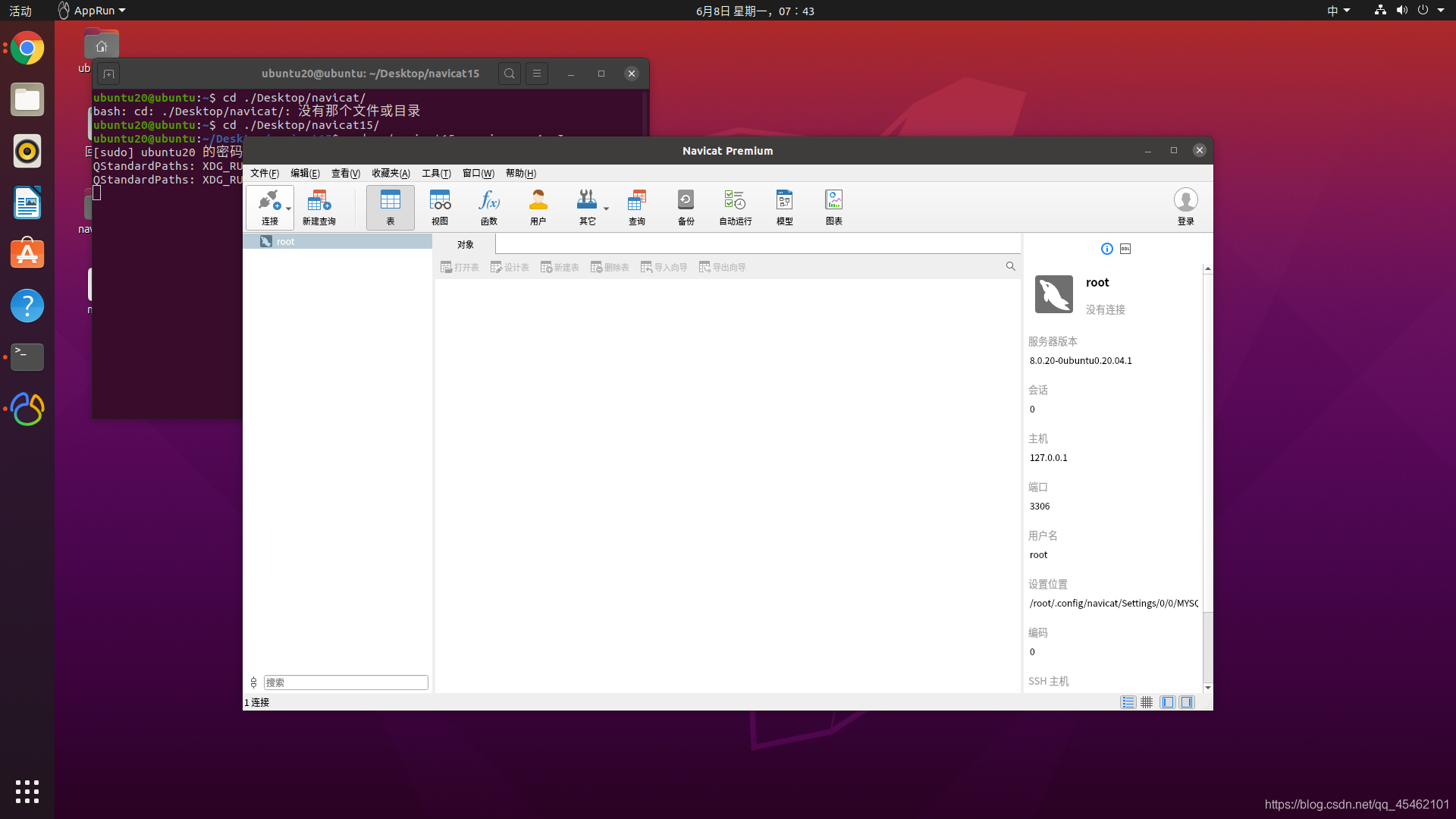
Task: Click the info panel scroll-down arrow
Action: 1207,688
